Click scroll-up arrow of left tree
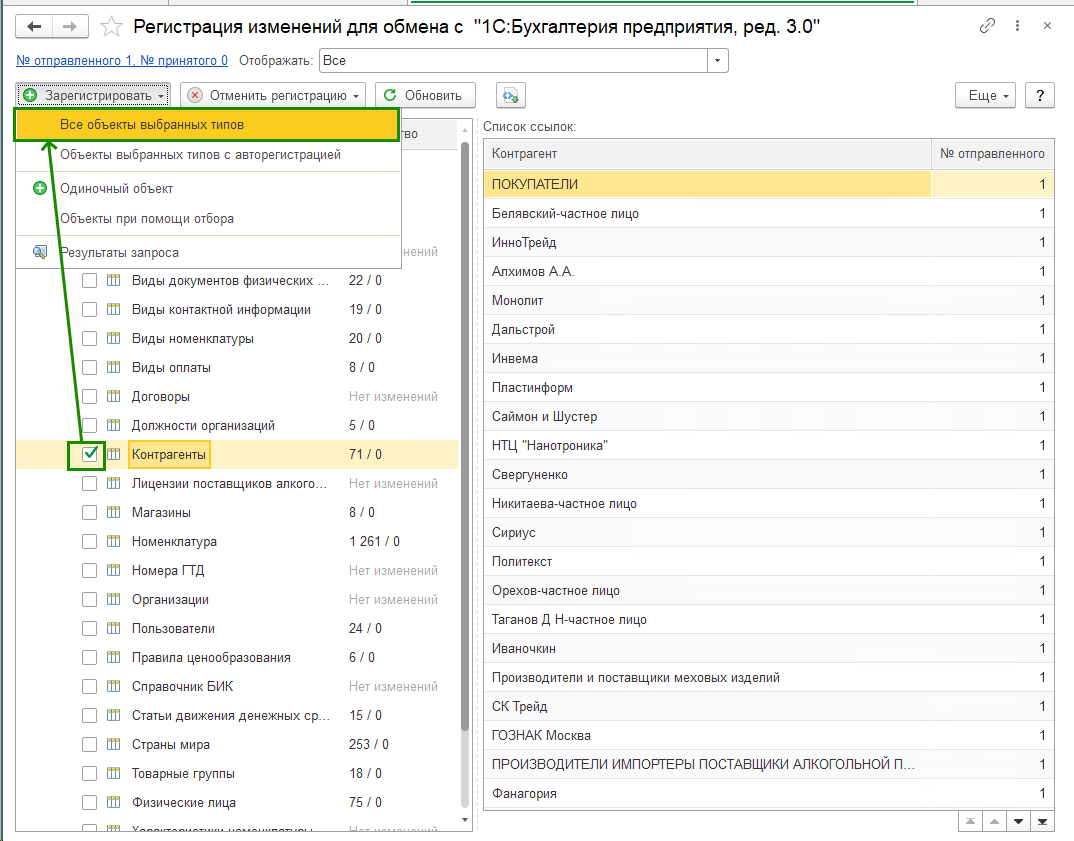The image size is (1074, 841). 465,129
